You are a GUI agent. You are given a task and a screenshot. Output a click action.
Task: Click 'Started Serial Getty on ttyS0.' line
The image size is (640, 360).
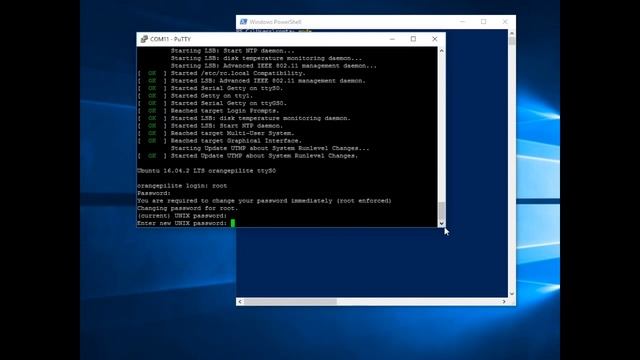pos(227,88)
